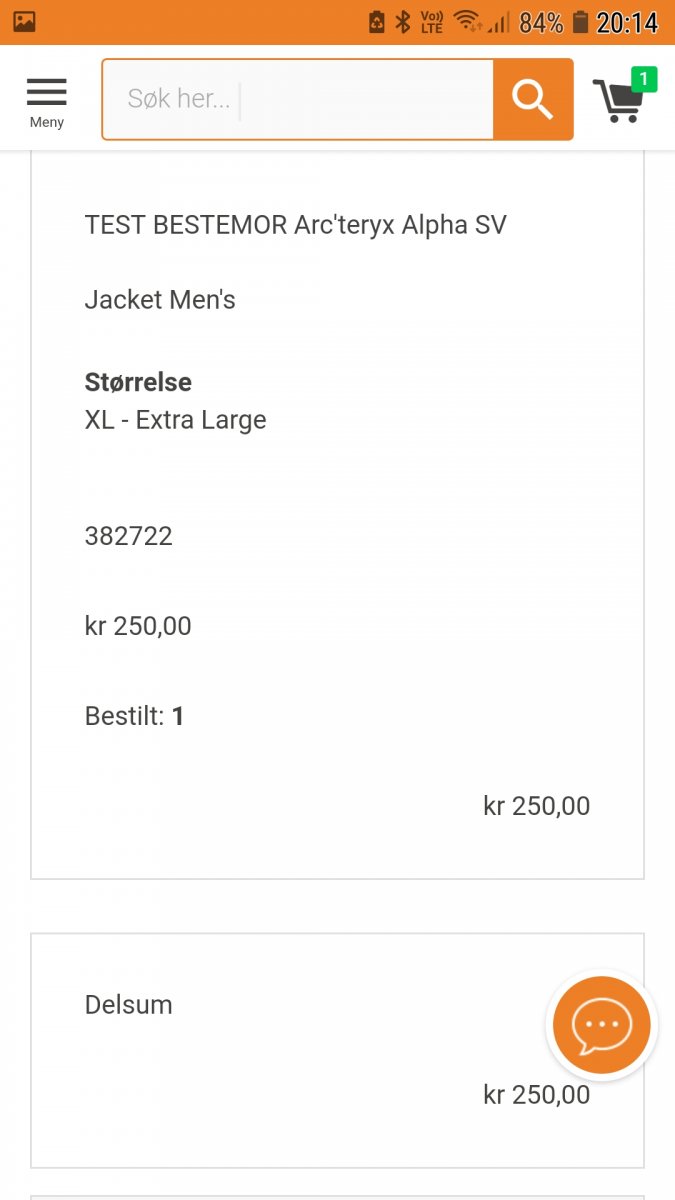
Task: Select the product number 382722
Action: coord(129,536)
